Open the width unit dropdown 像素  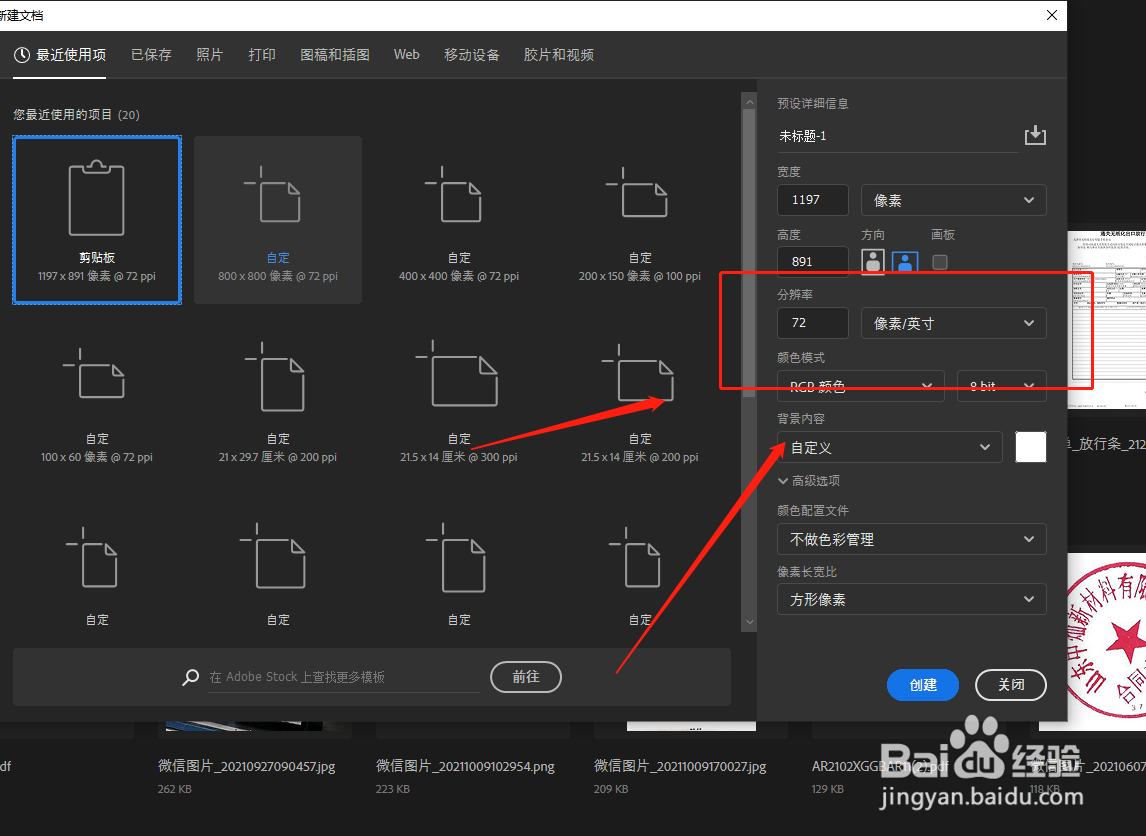(x=953, y=200)
